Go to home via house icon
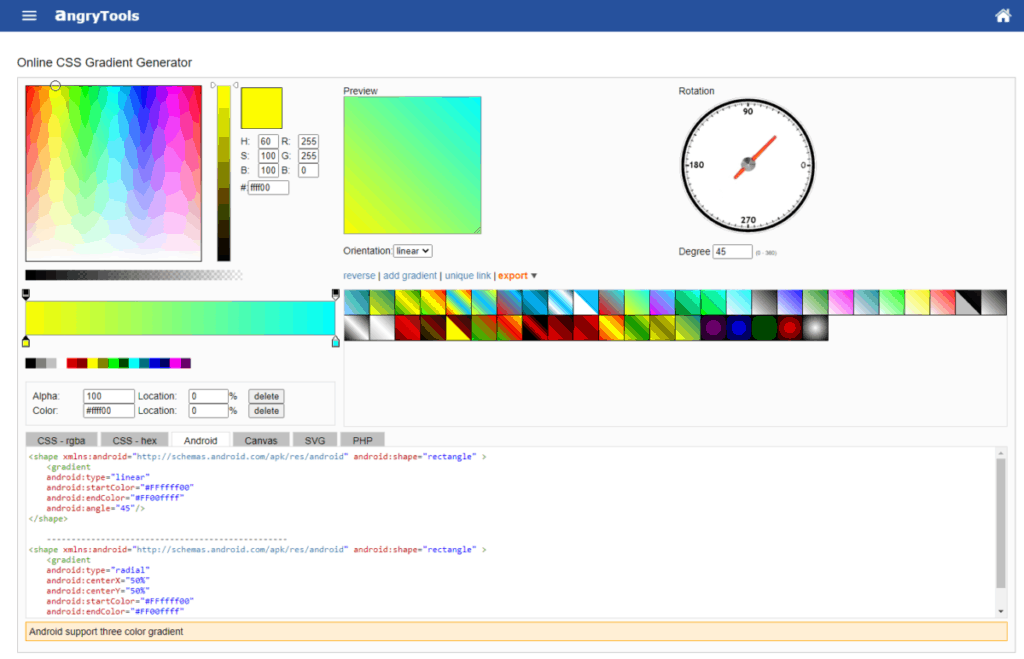 point(1003,16)
